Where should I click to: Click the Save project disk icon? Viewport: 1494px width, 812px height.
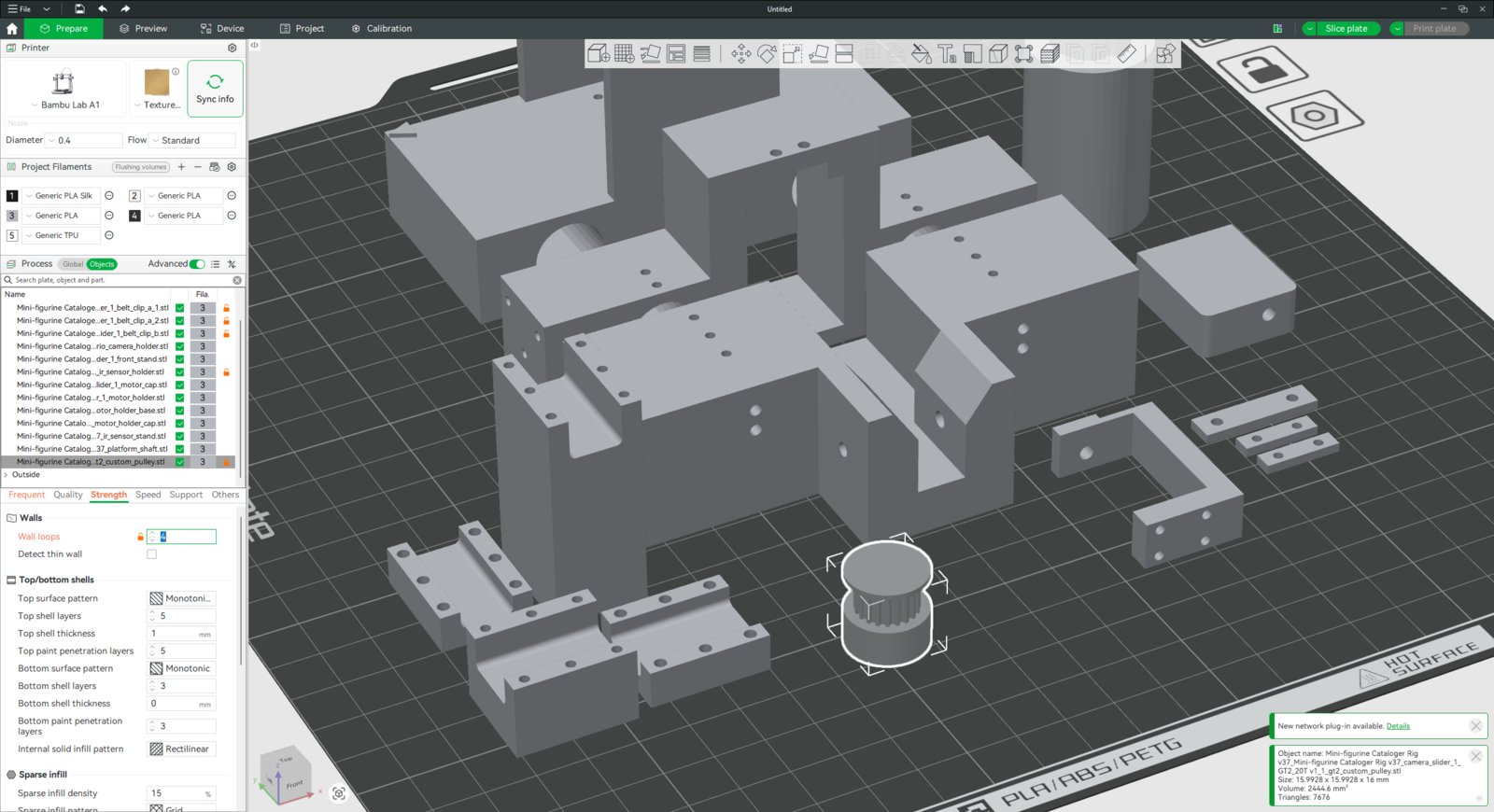tap(79, 8)
